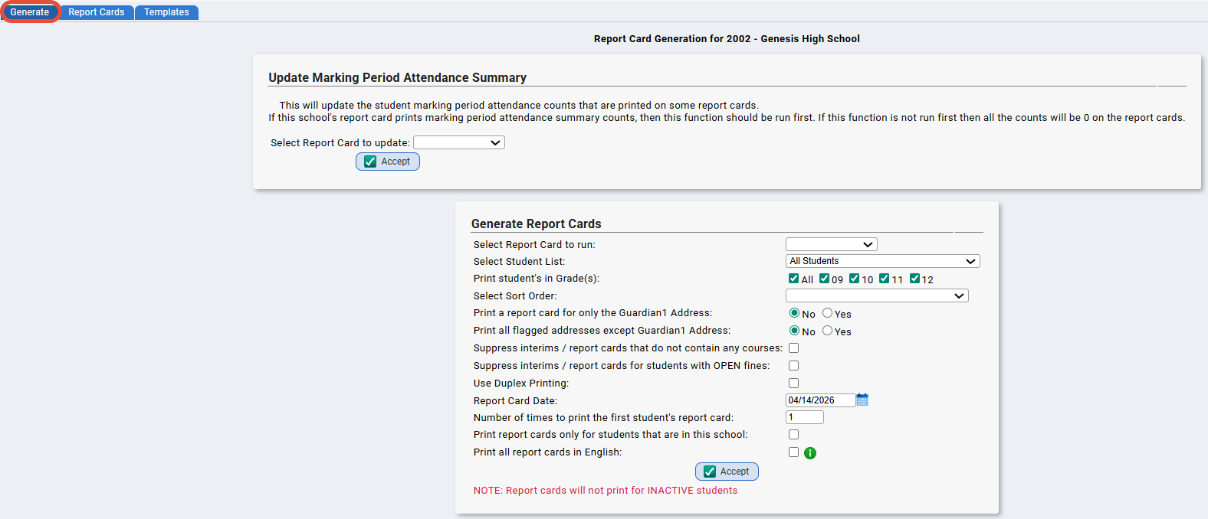Click the Report Card Generation for 2002 title
The image size is (1208, 519).
[727, 39]
